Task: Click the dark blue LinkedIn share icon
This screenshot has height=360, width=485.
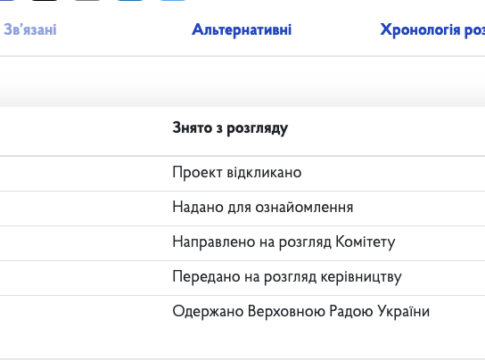Action: (x=130, y=0)
